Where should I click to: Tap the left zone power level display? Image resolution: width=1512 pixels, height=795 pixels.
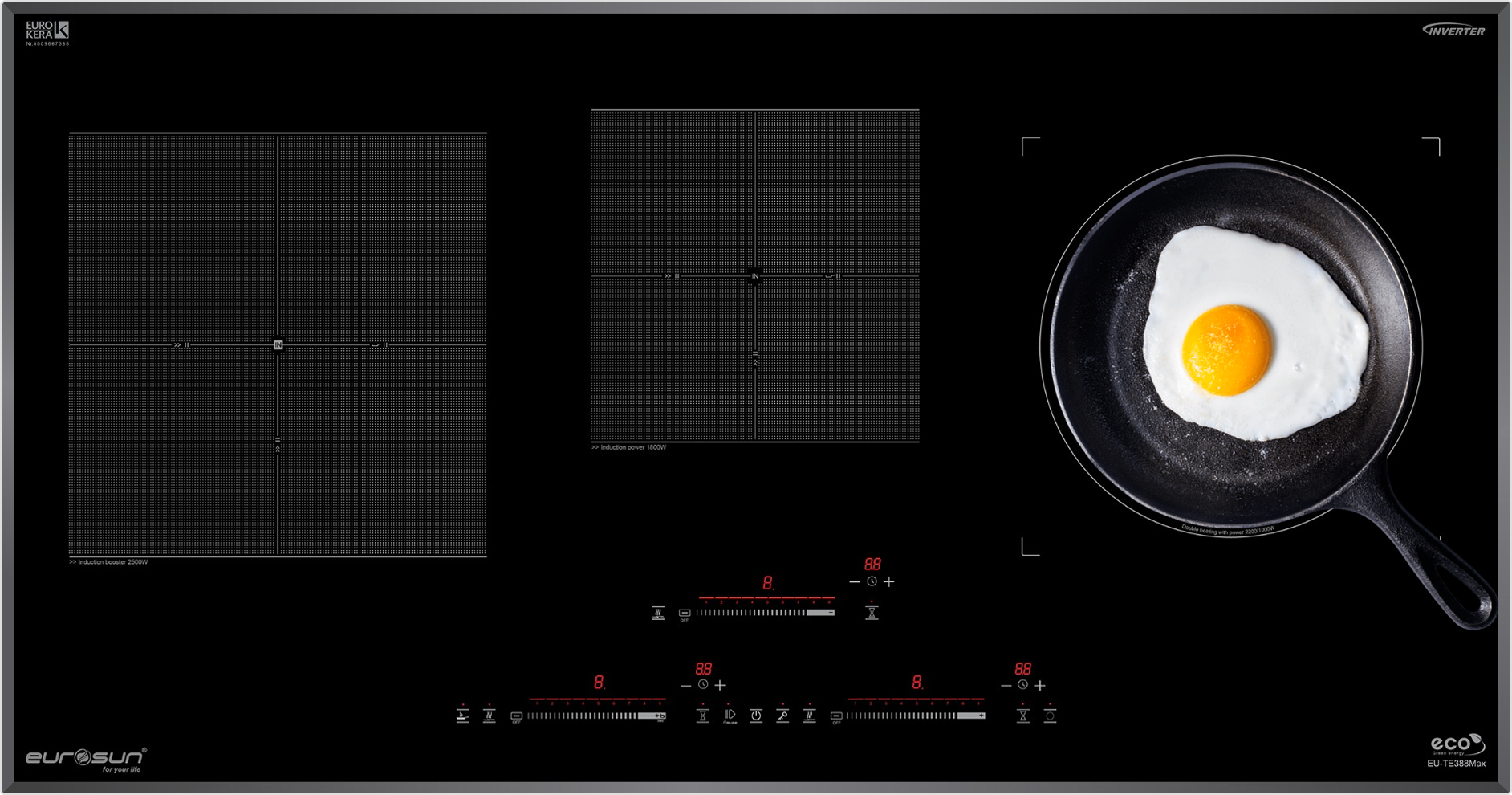pos(599,683)
